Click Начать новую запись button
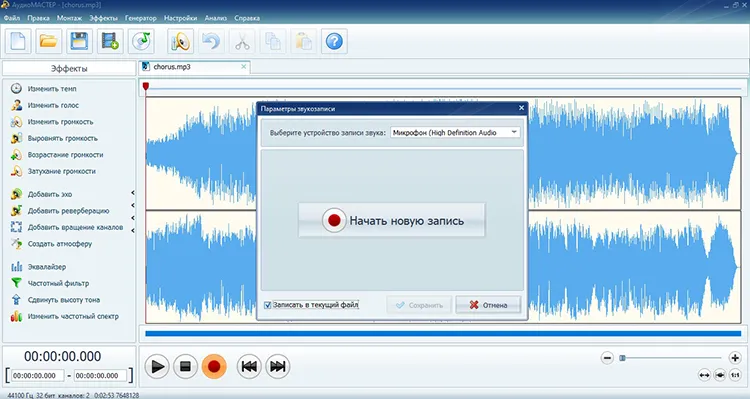This screenshot has height=399, width=750. (392, 221)
